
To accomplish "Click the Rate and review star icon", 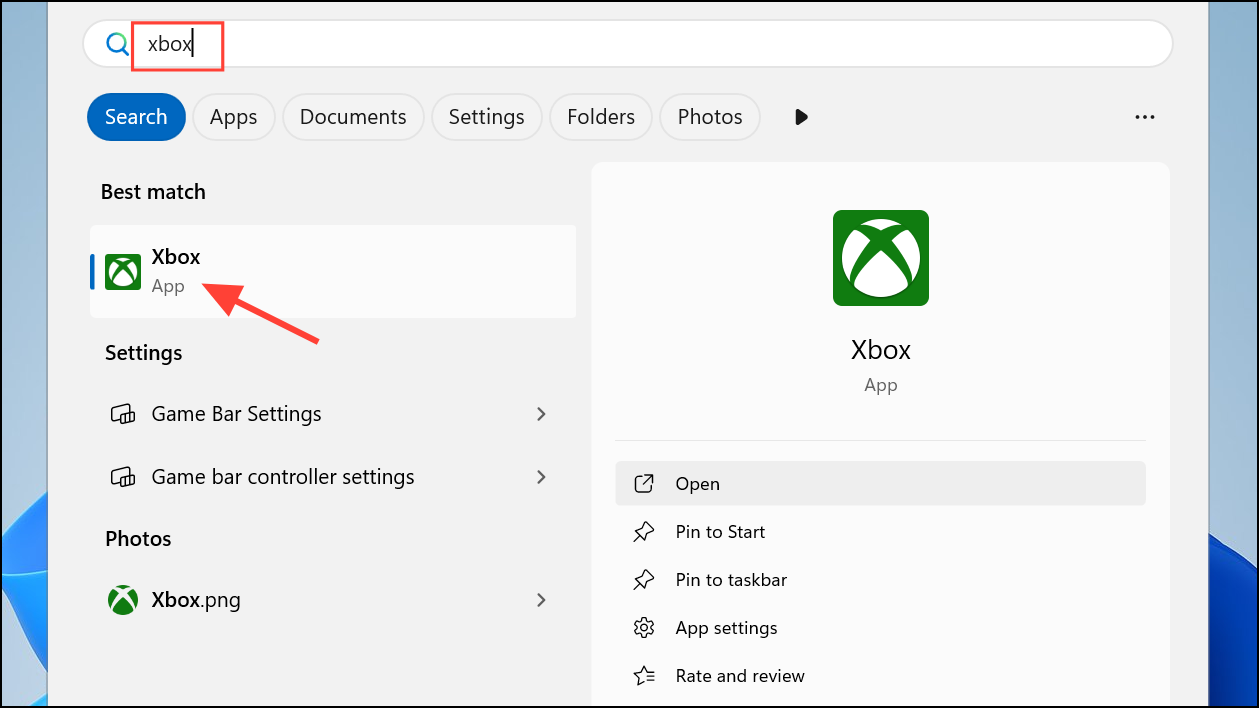I will [644, 676].
